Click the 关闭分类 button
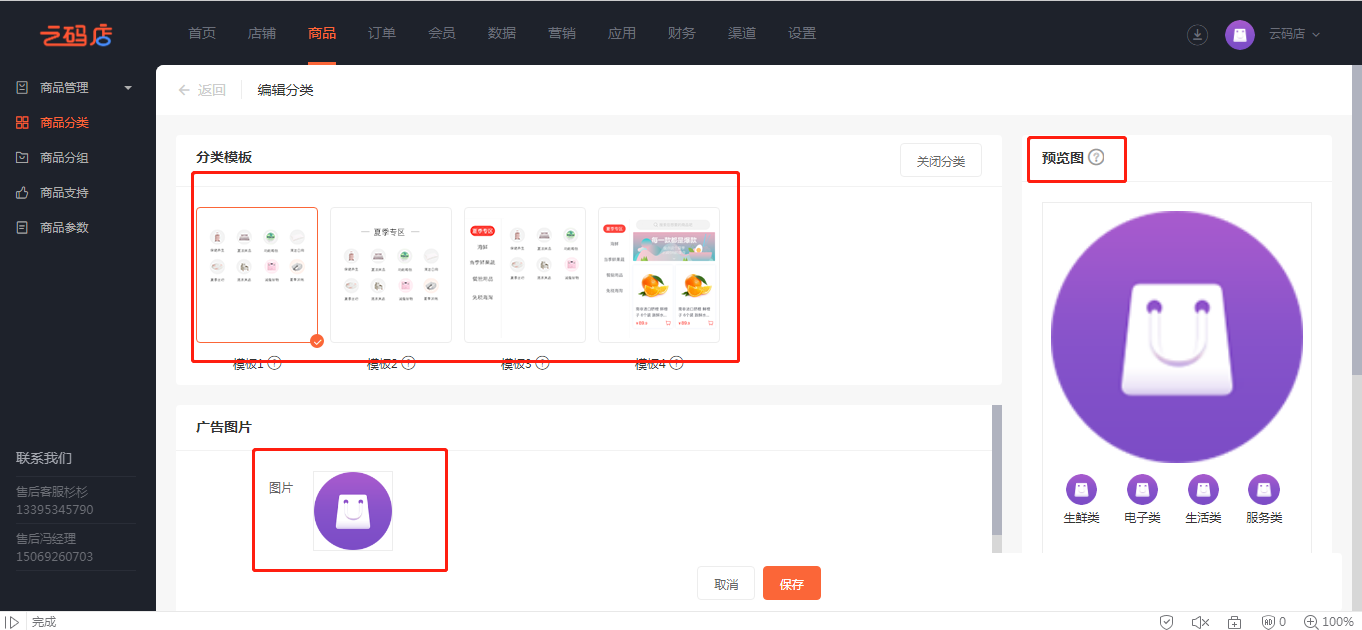The image size is (1362, 630). [x=941, y=161]
